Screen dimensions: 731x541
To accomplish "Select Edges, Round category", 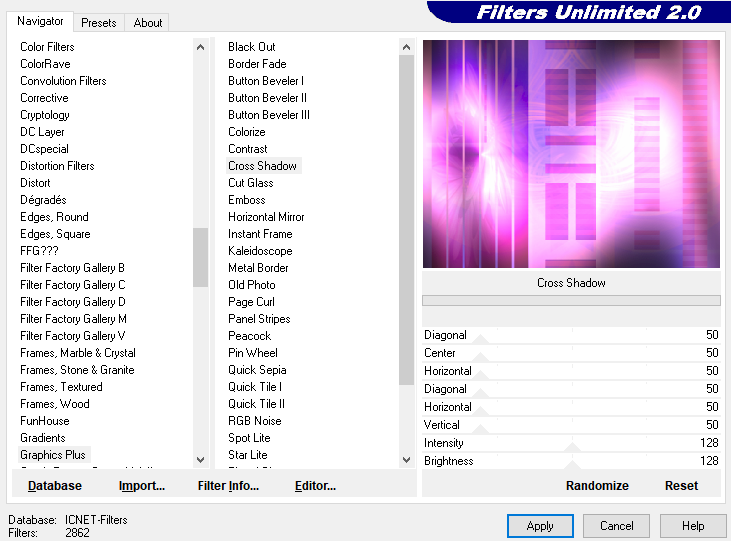I will tap(54, 217).
